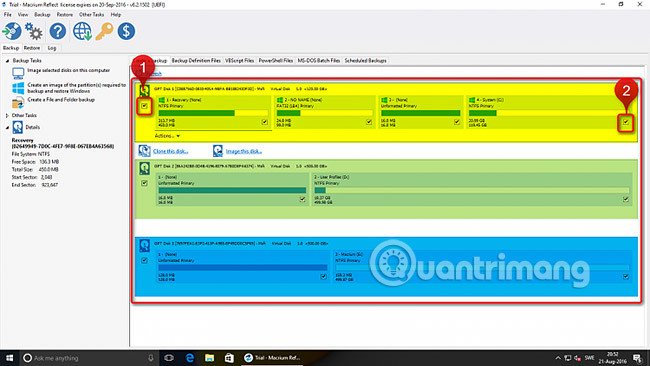
Task: Click the Windows flag on Recovery partition
Action: (162, 100)
